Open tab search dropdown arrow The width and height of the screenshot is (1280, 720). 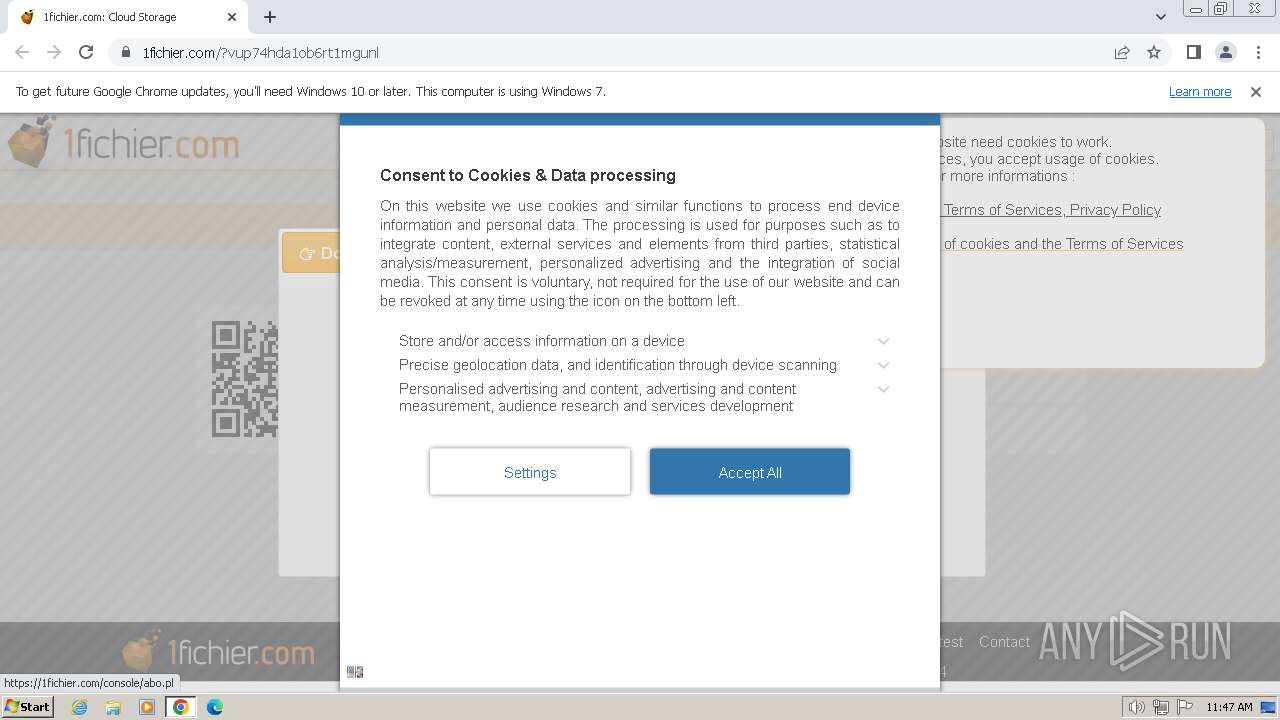1161,17
